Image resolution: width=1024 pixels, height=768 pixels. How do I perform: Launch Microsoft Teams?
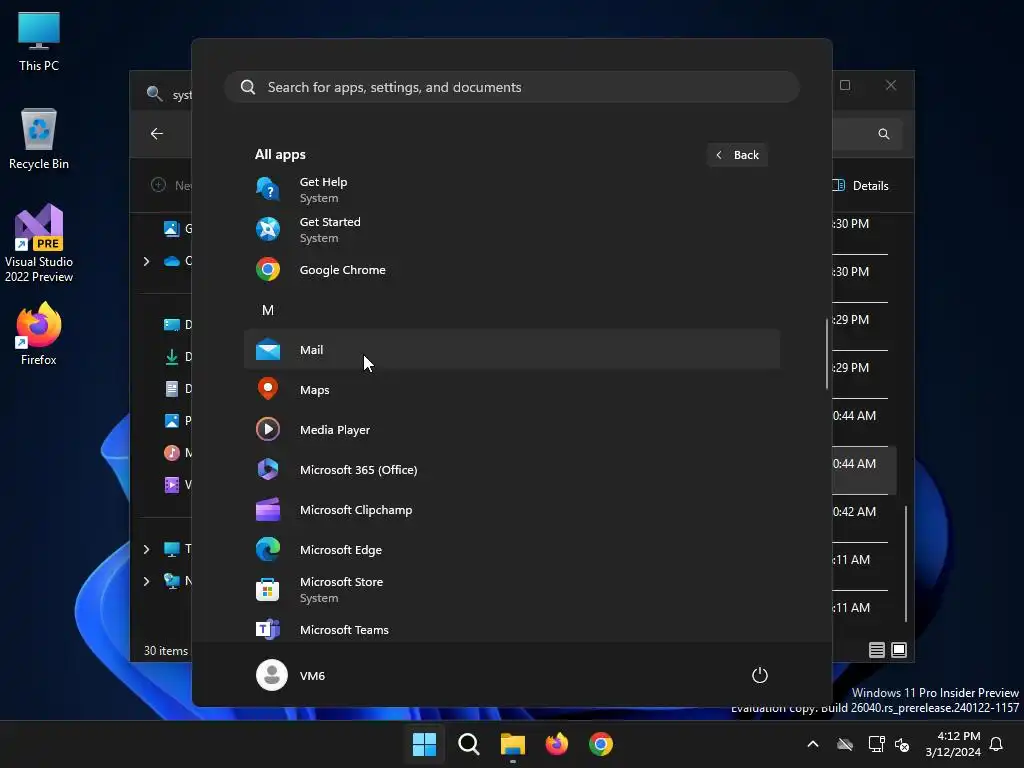511,628
